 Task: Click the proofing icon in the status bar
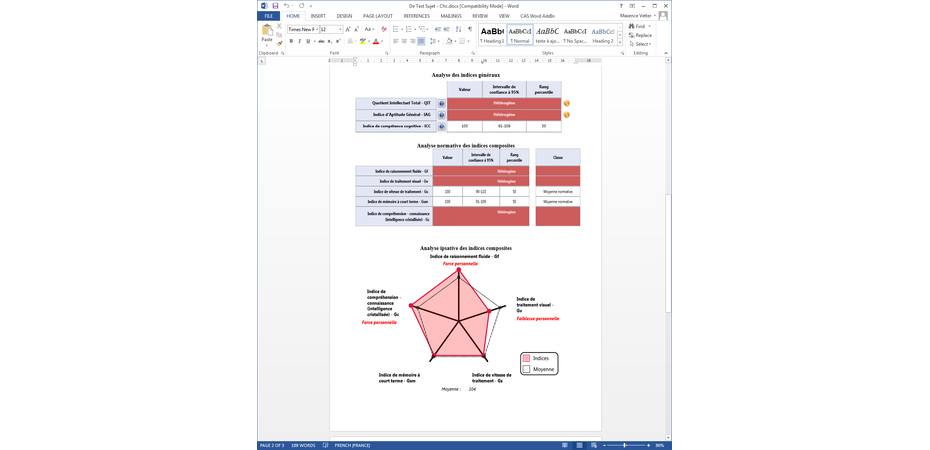point(325,445)
